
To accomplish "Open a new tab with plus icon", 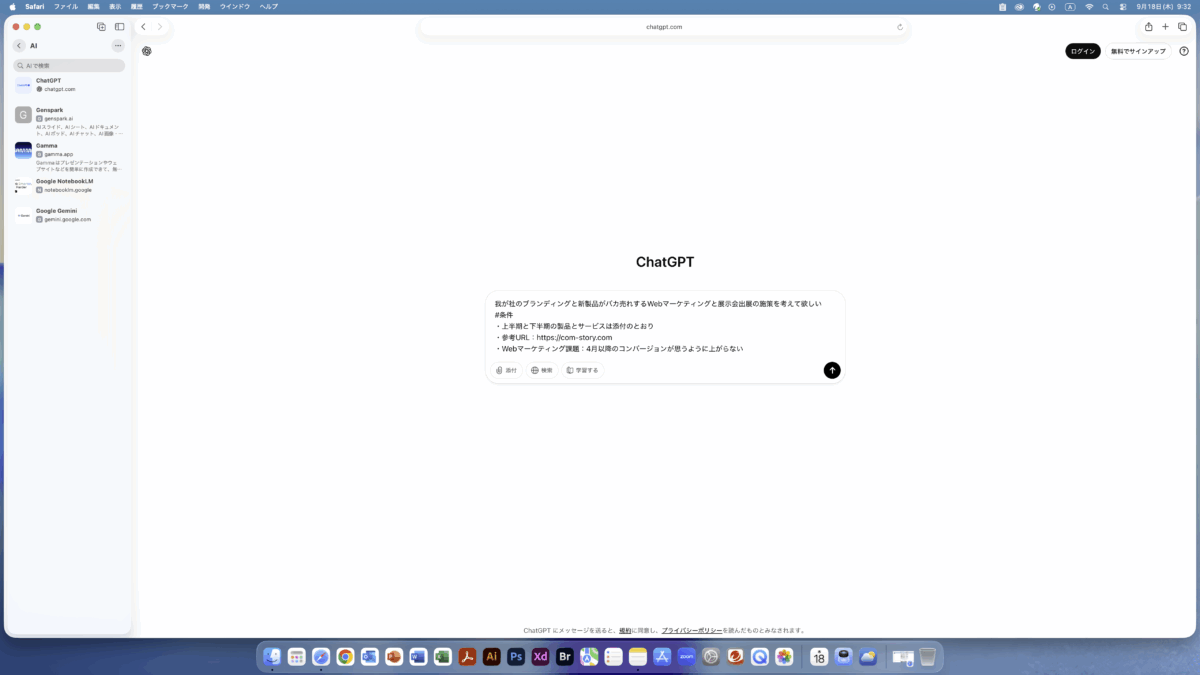I will [1165, 27].
